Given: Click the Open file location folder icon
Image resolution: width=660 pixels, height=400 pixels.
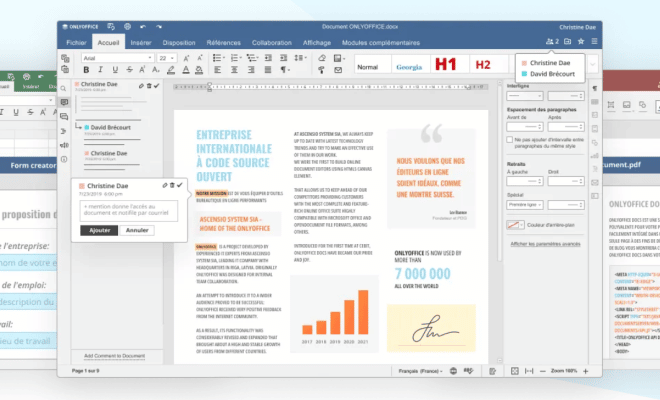Looking at the screenshot, I should click(567, 41).
